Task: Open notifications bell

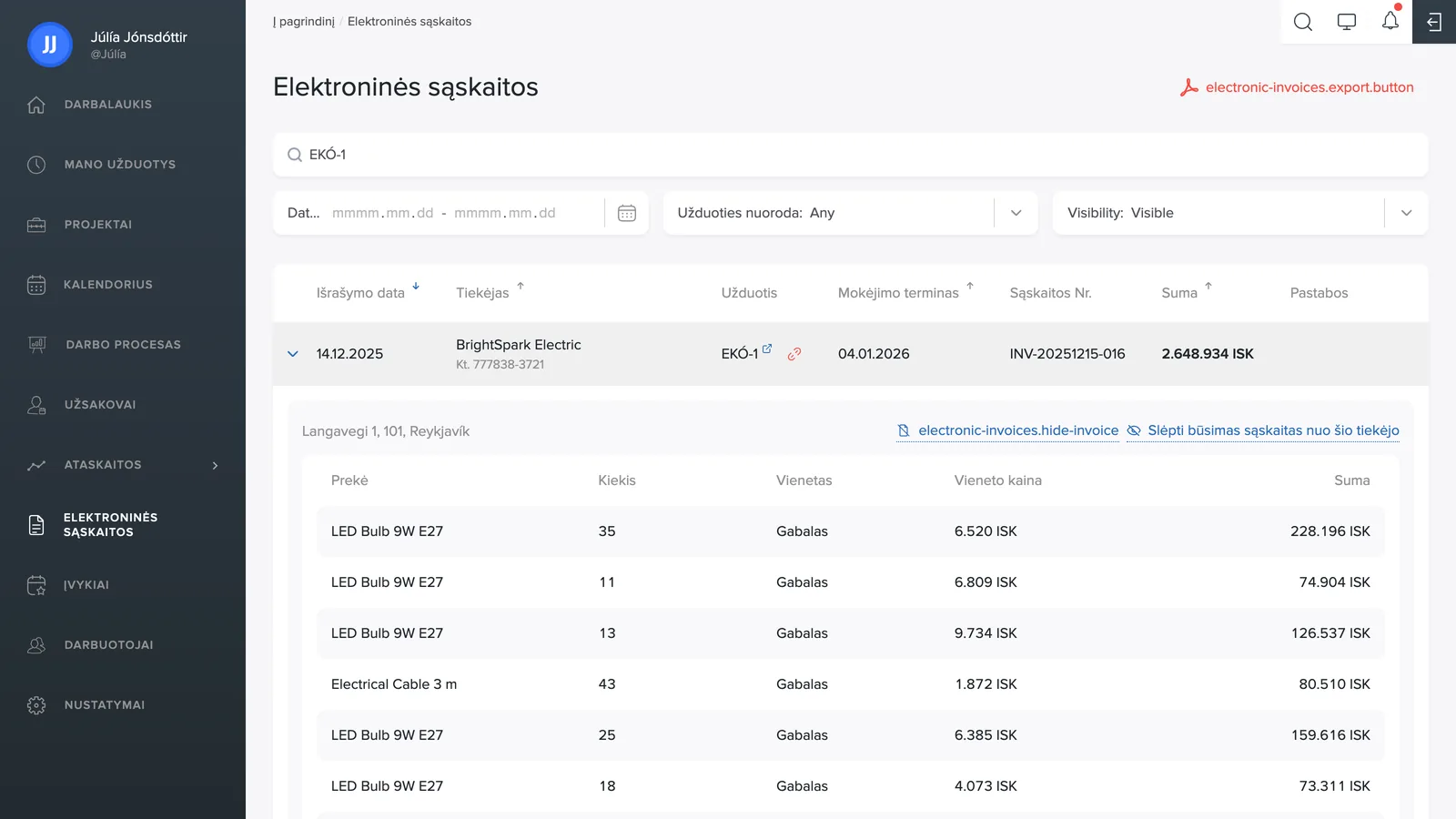Action: 1390,21
